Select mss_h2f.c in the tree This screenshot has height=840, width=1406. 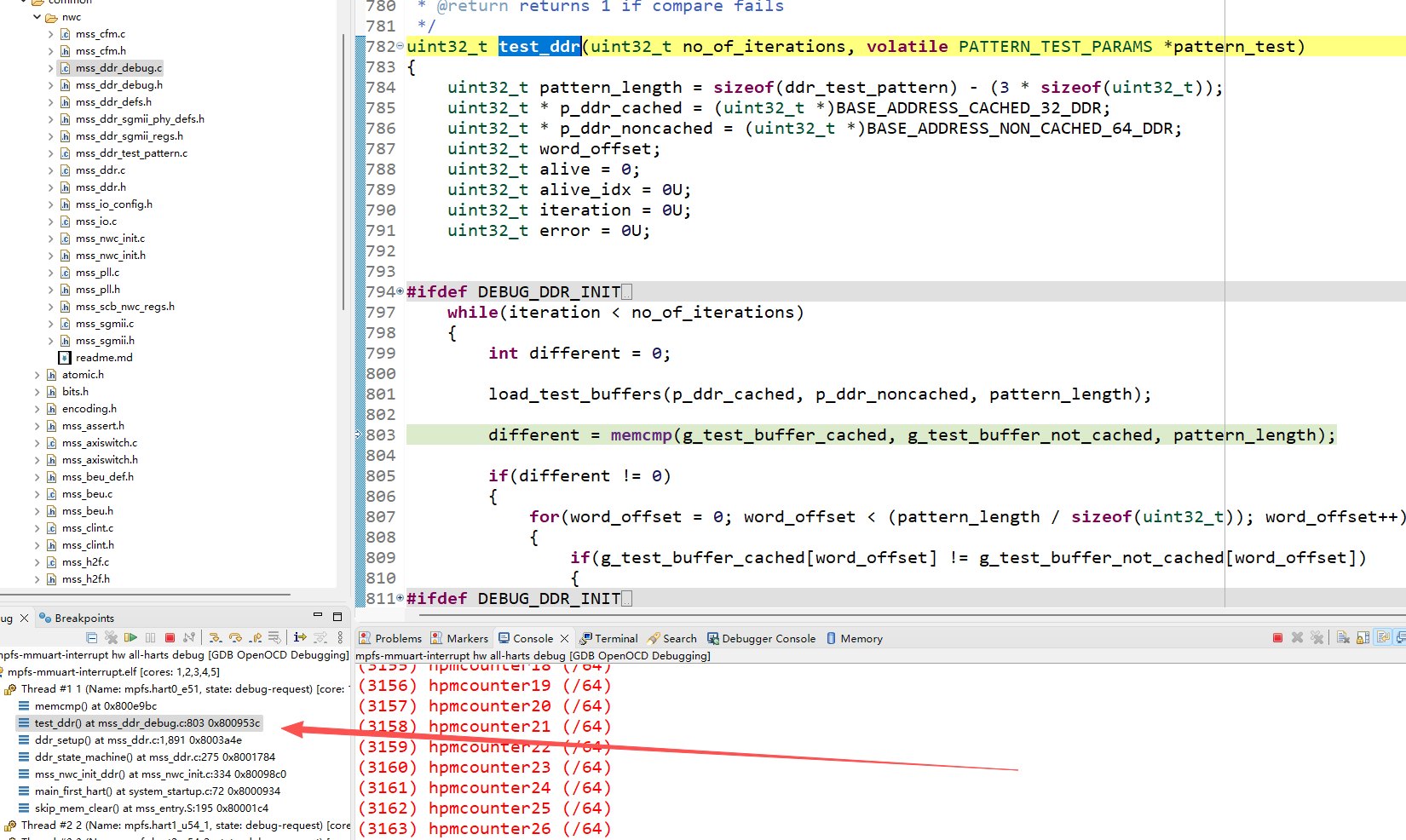click(x=85, y=562)
